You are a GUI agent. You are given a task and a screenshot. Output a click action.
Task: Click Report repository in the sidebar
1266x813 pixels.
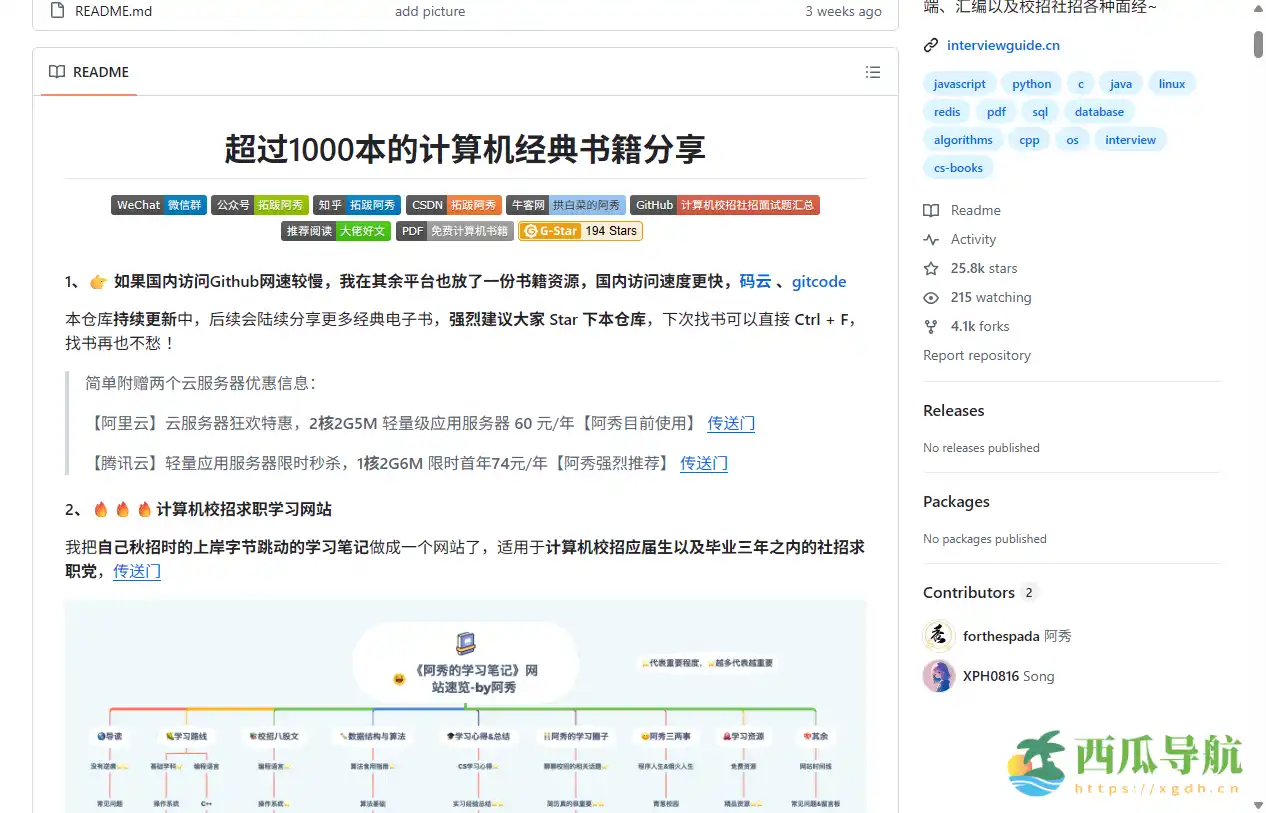click(x=977, y=355)
